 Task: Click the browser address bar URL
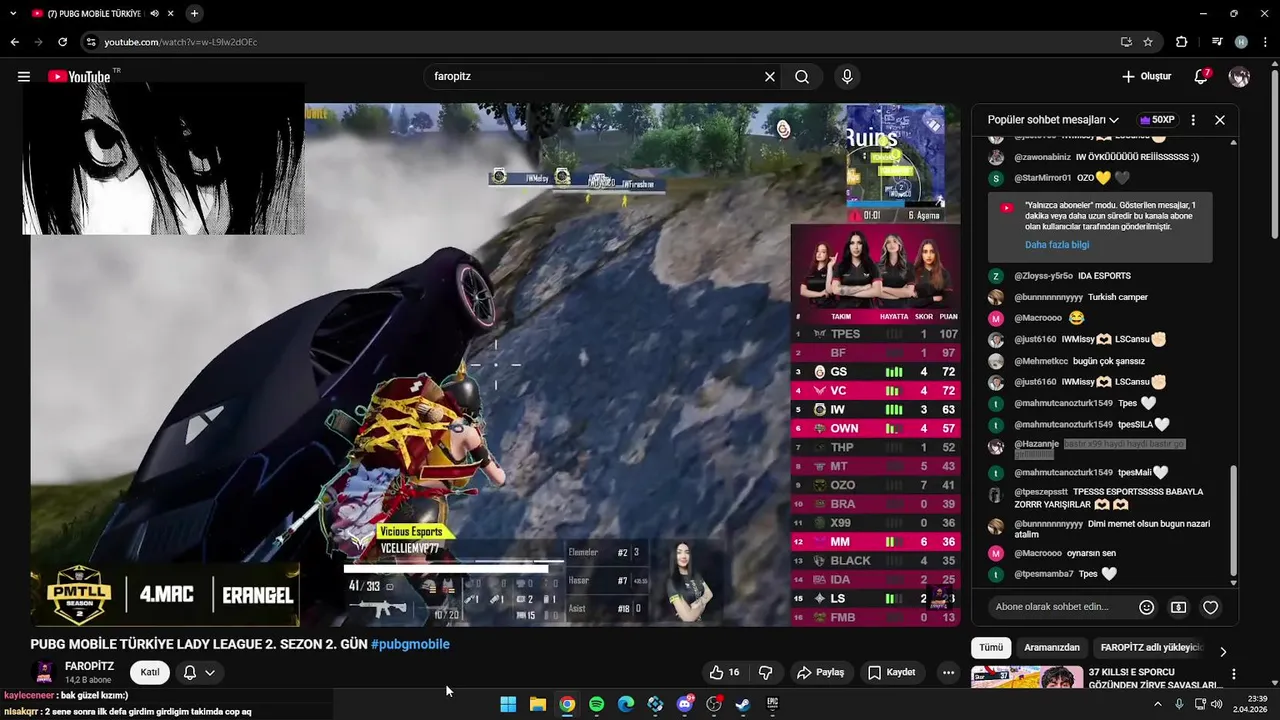click(181, 42)
